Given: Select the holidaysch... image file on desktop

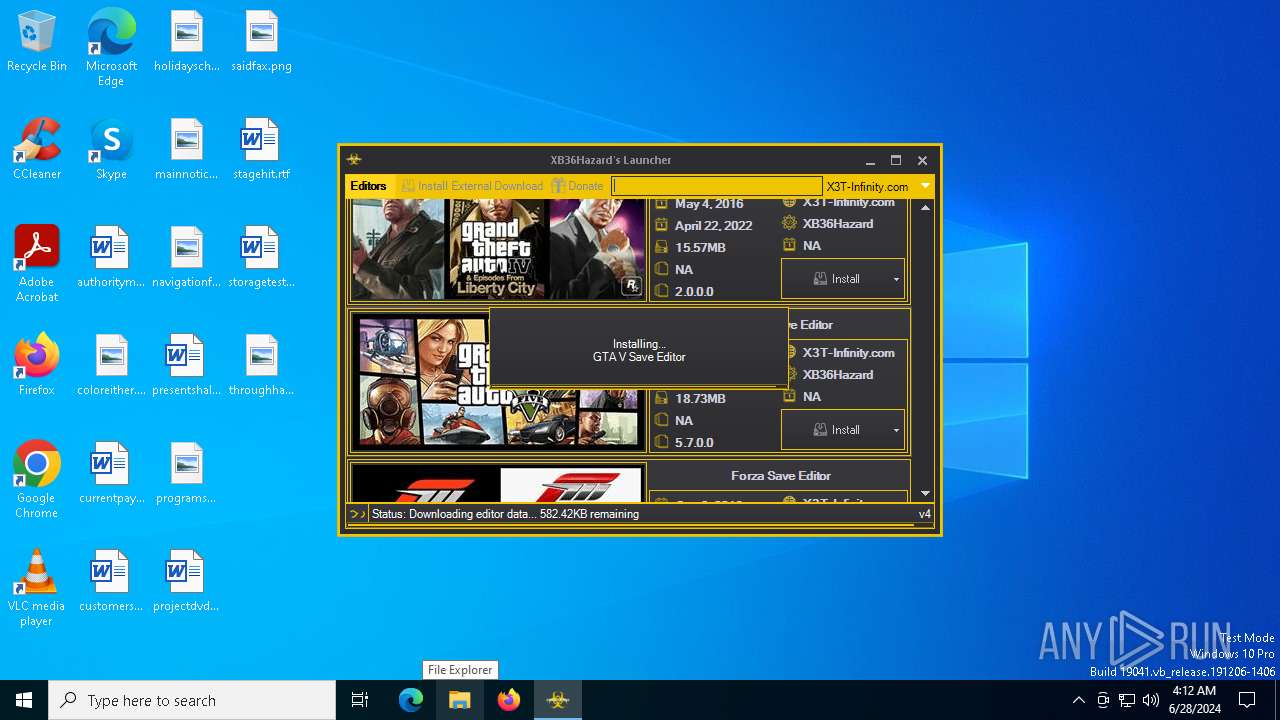Looking at the screenshot, I should pyautogui.click(x=186, y=42).
